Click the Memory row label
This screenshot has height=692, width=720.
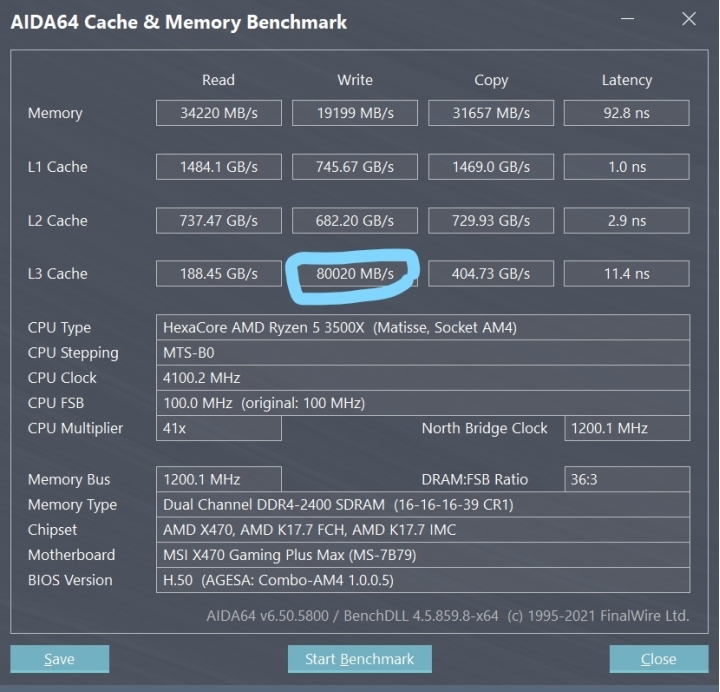point(55,113)
